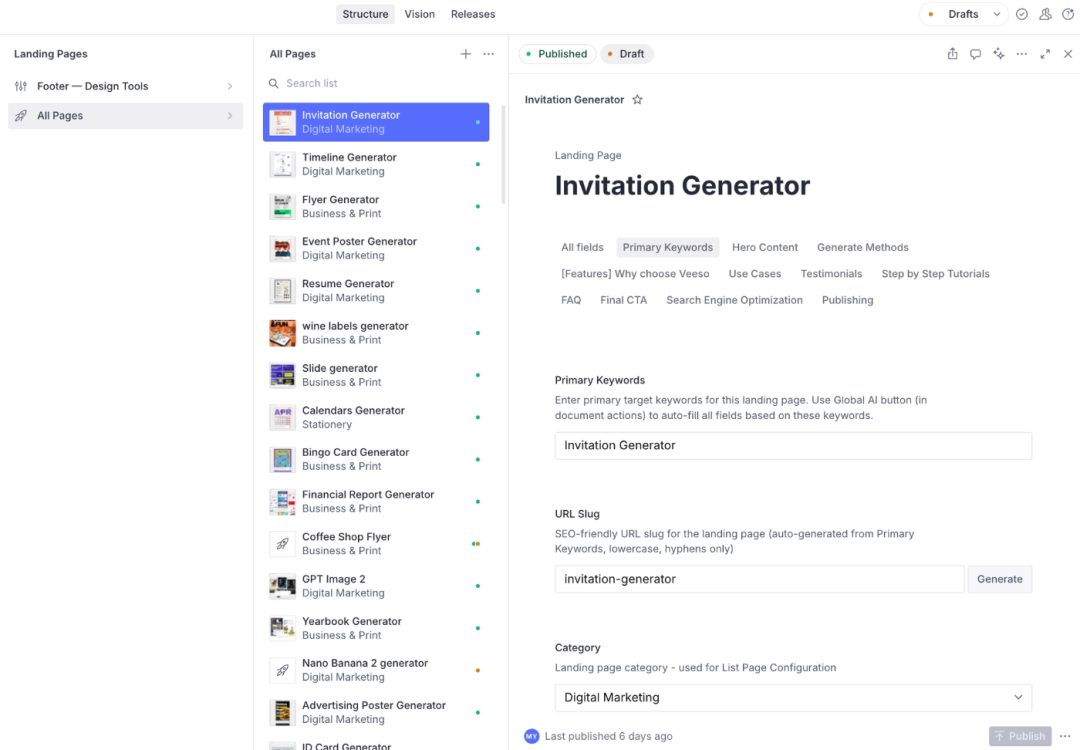Open the Hero Content tab
The width and height of the screenshot is (1080, 750).
coord(765,247)
